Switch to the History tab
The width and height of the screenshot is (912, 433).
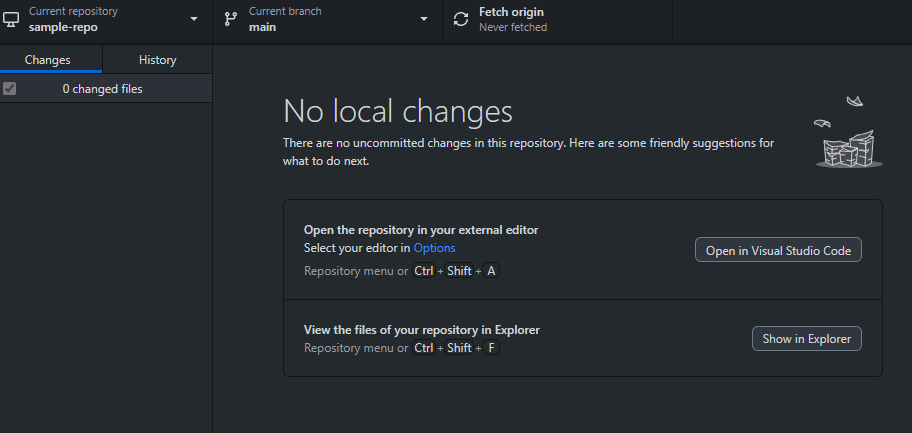click(x=158, y=59)
